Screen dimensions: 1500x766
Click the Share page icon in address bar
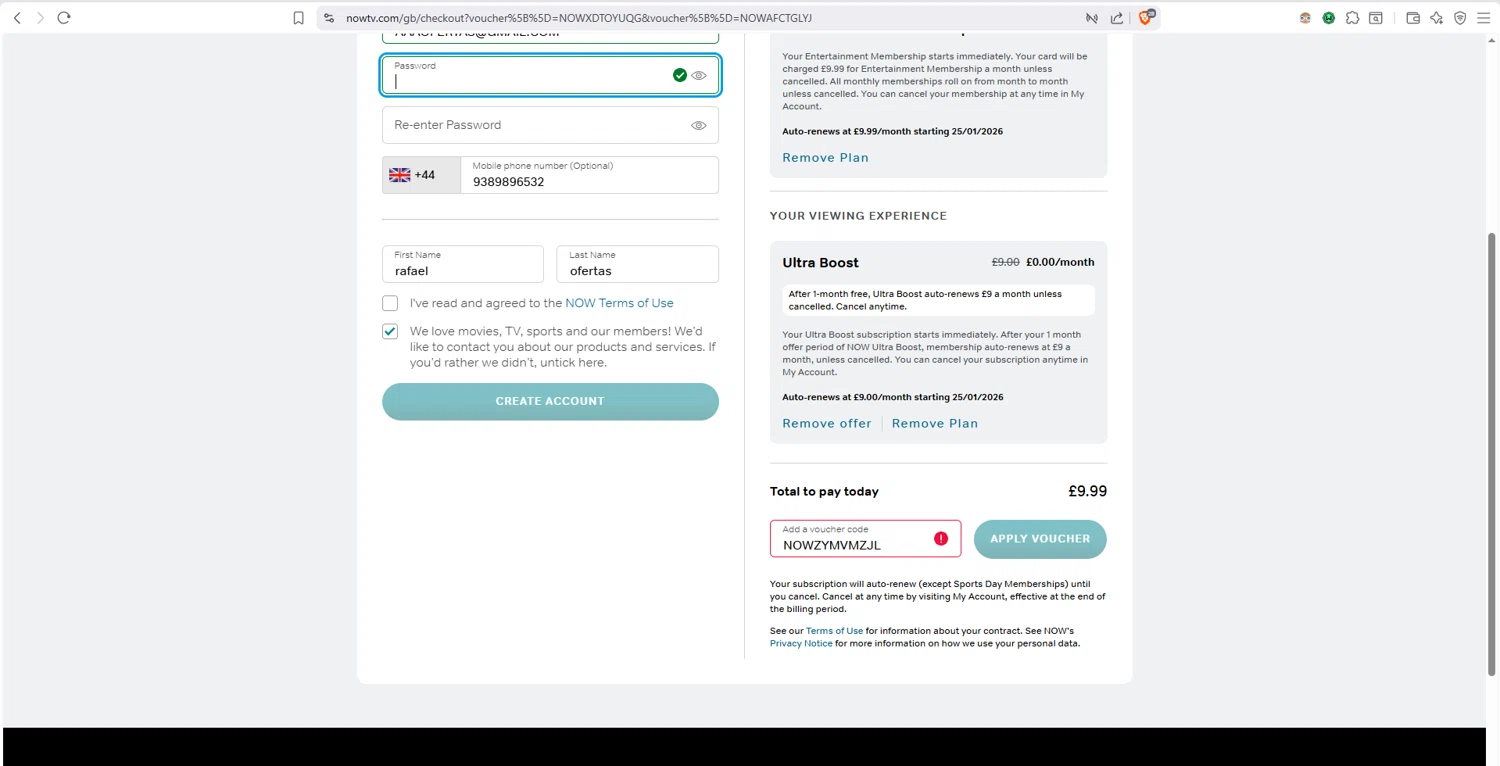[1117, 18]
